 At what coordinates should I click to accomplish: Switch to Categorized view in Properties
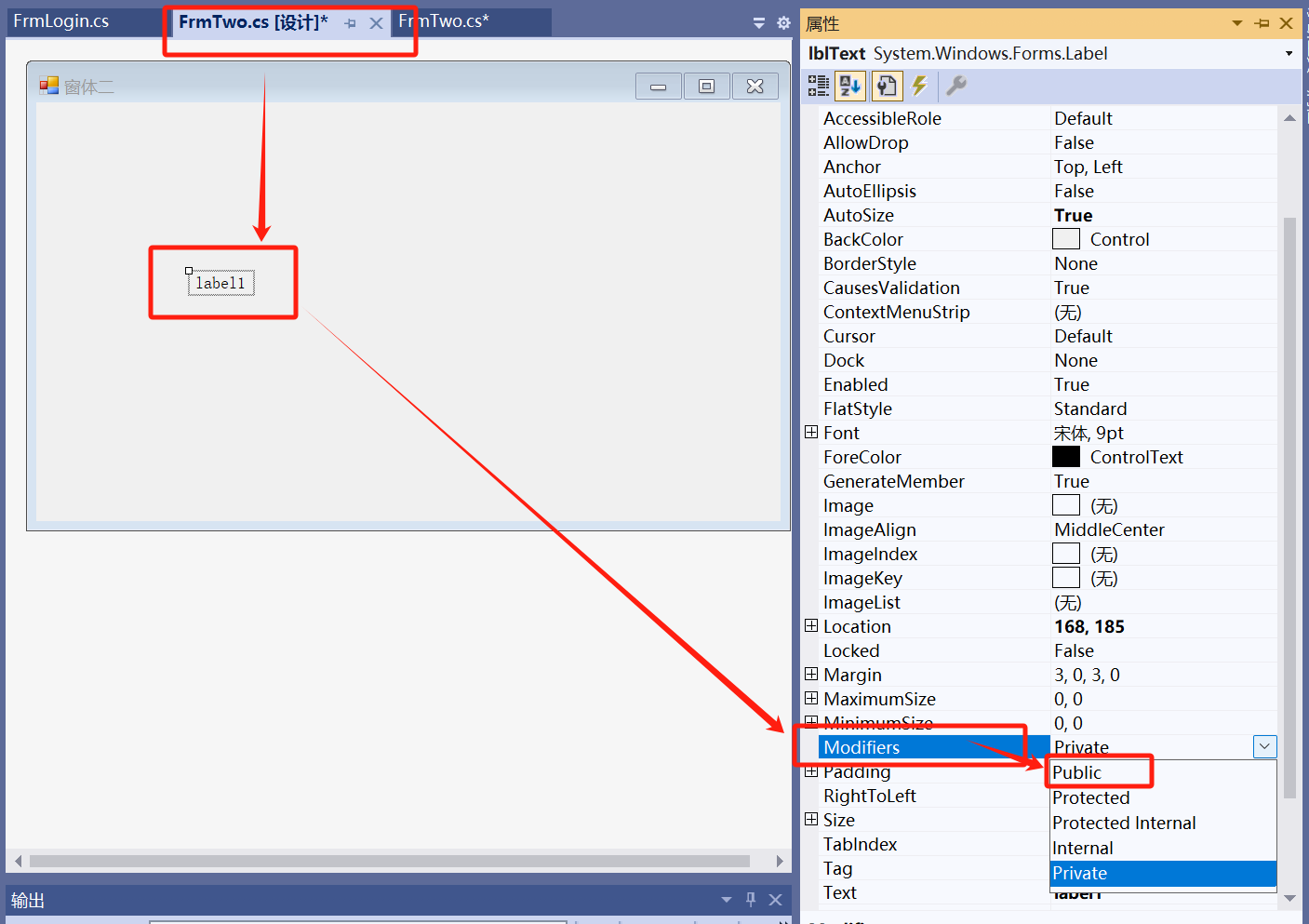[x=819, y=87]
